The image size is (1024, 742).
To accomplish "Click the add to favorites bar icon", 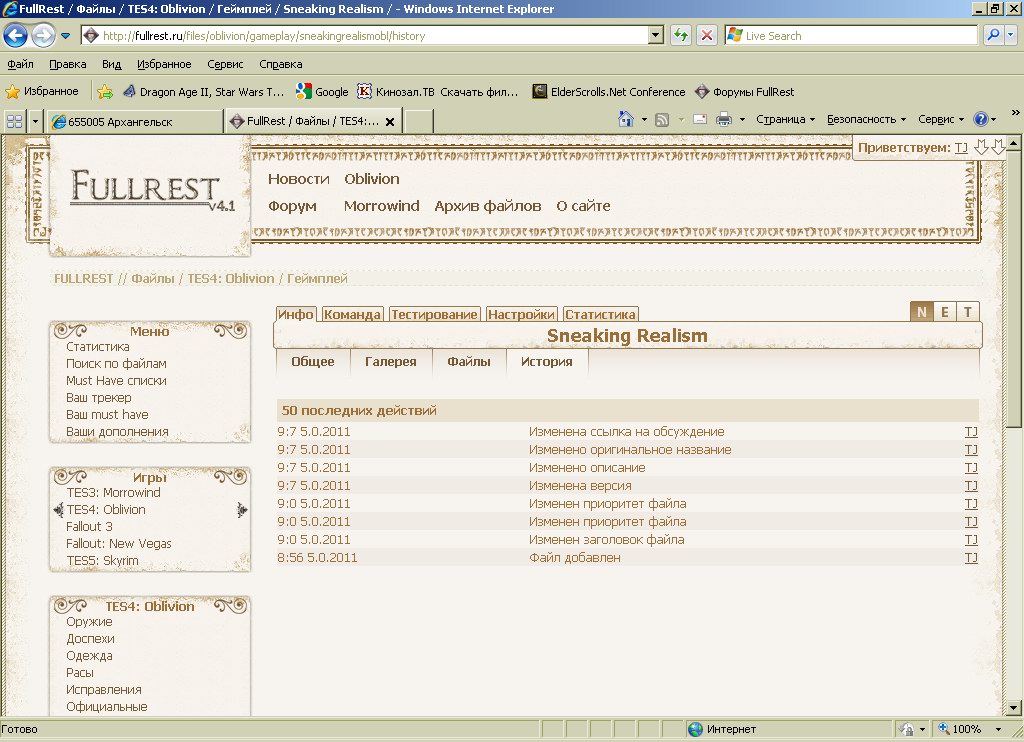I will [x=104, y=92].
